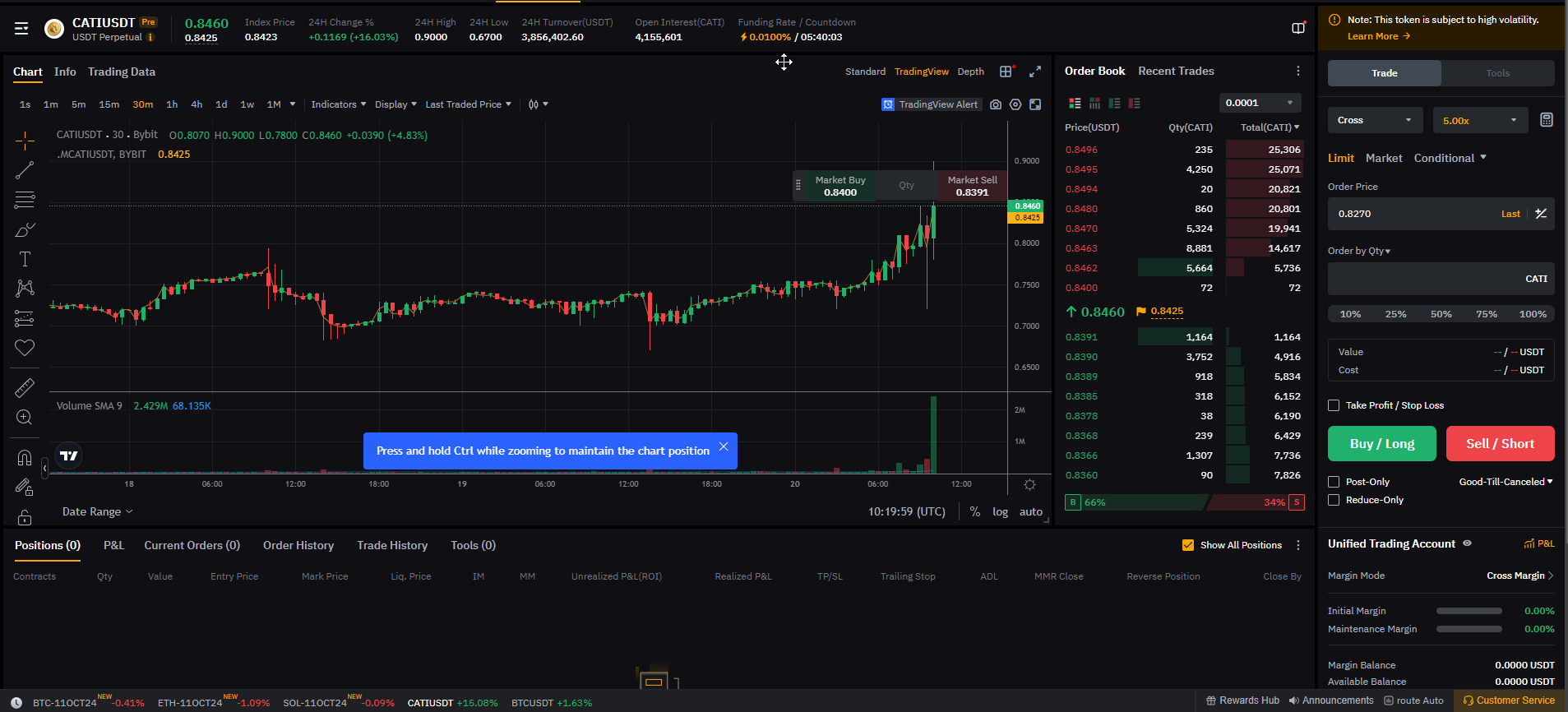The image size is (1568, 712).
Task: Expand chart to fullscreen view
Action: [x=1035, y=72]
